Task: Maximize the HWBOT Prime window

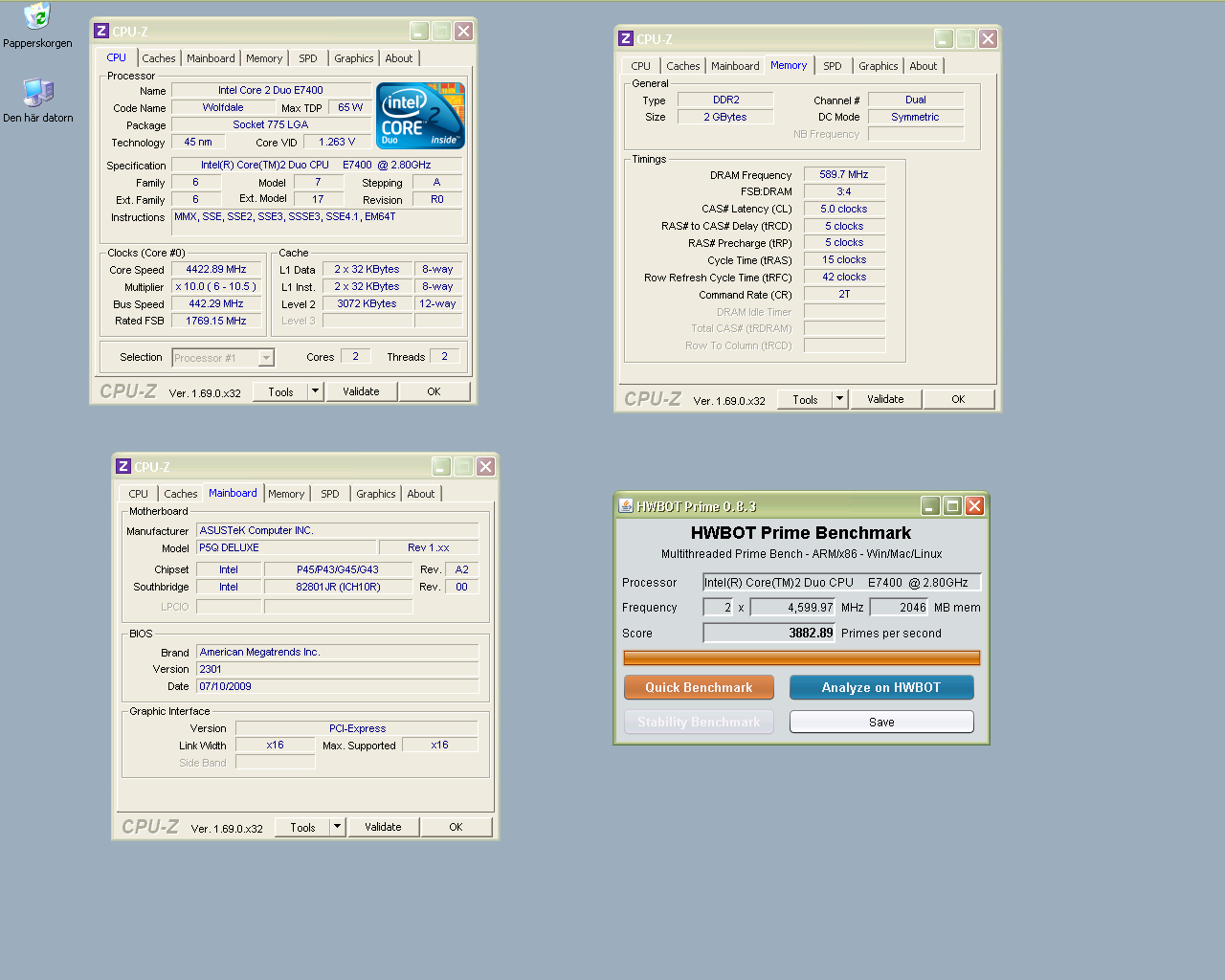Action: (x=952, y=505)
